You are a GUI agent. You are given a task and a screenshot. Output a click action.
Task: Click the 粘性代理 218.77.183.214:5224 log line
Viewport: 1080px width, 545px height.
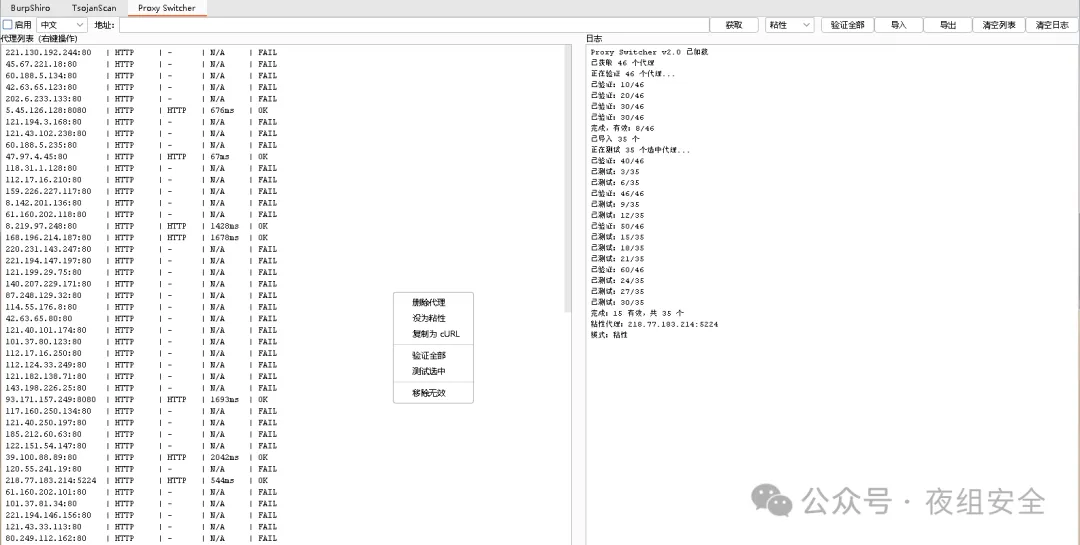point(654,324)
